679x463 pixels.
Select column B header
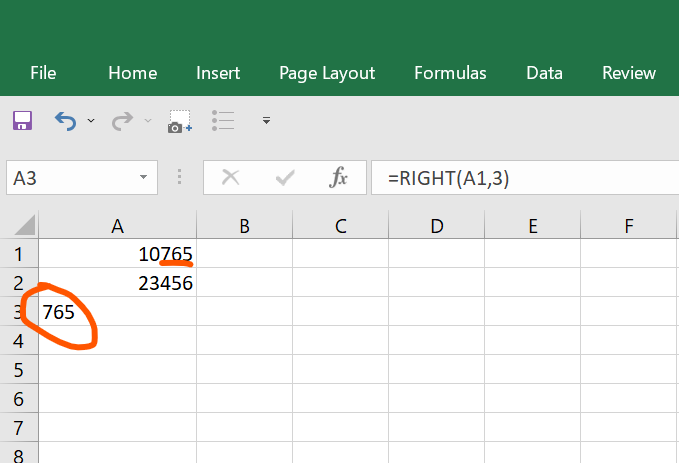(245, 226)
